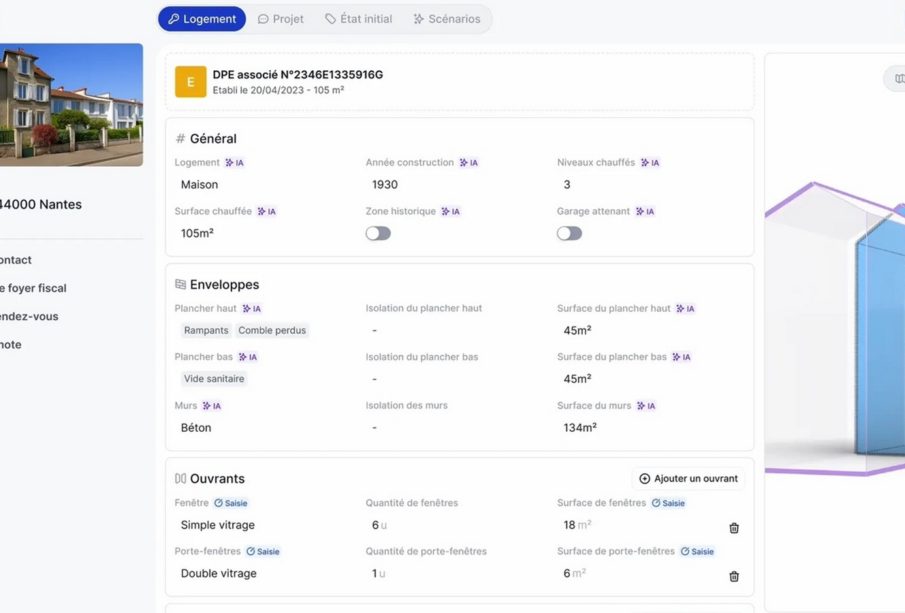
Task: Click the house photo thumbnail
Action: pos(70,104)
